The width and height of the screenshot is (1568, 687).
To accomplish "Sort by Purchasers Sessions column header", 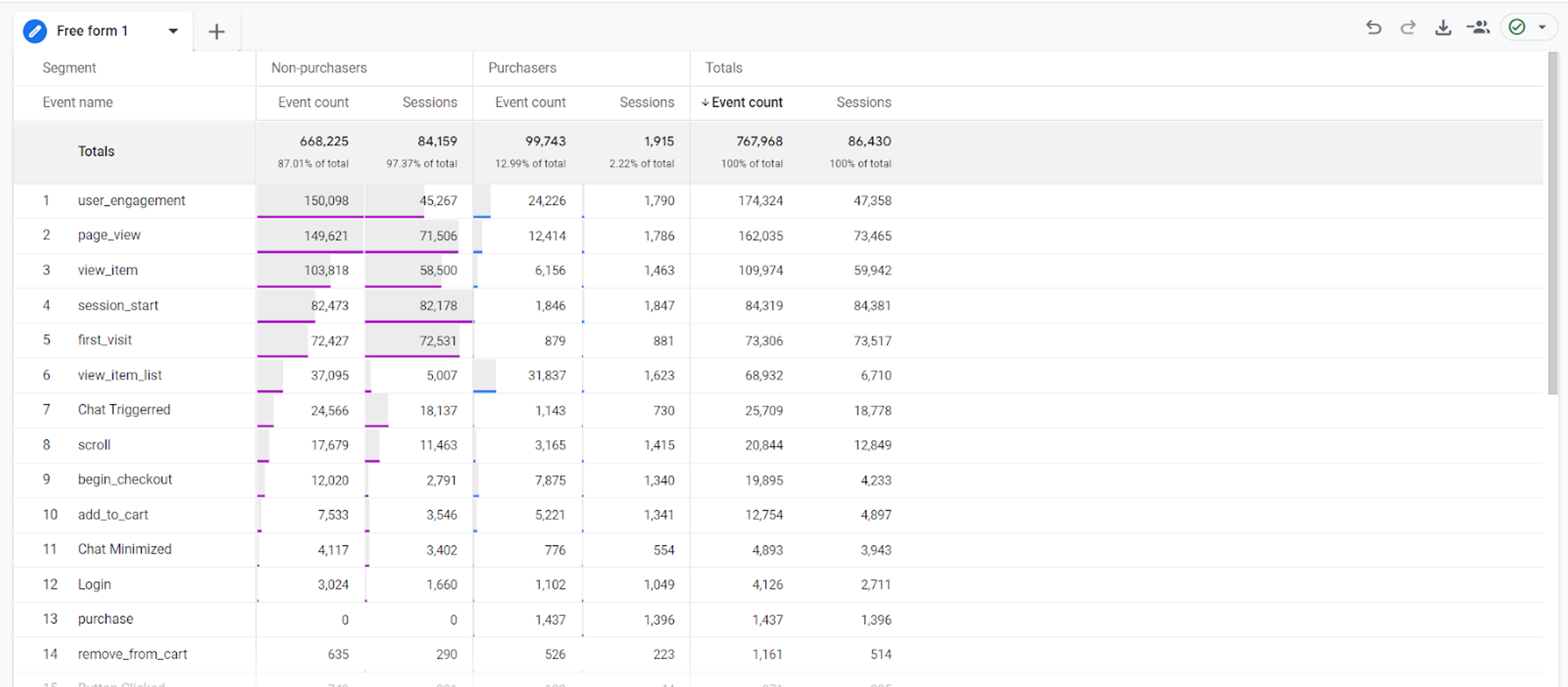I will coord(646,103).
